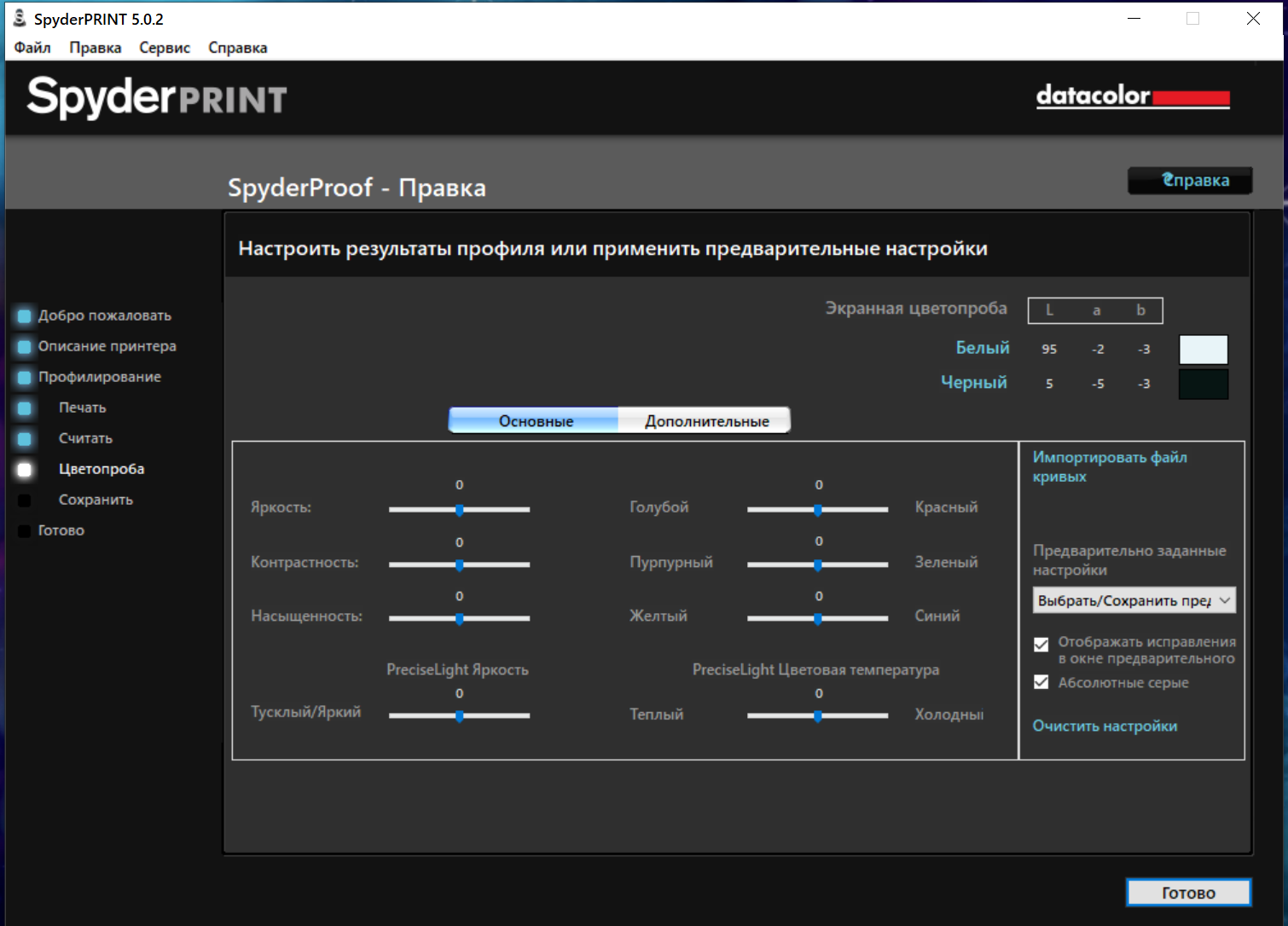Click the datacolor logo

(x=1133, y=96)
